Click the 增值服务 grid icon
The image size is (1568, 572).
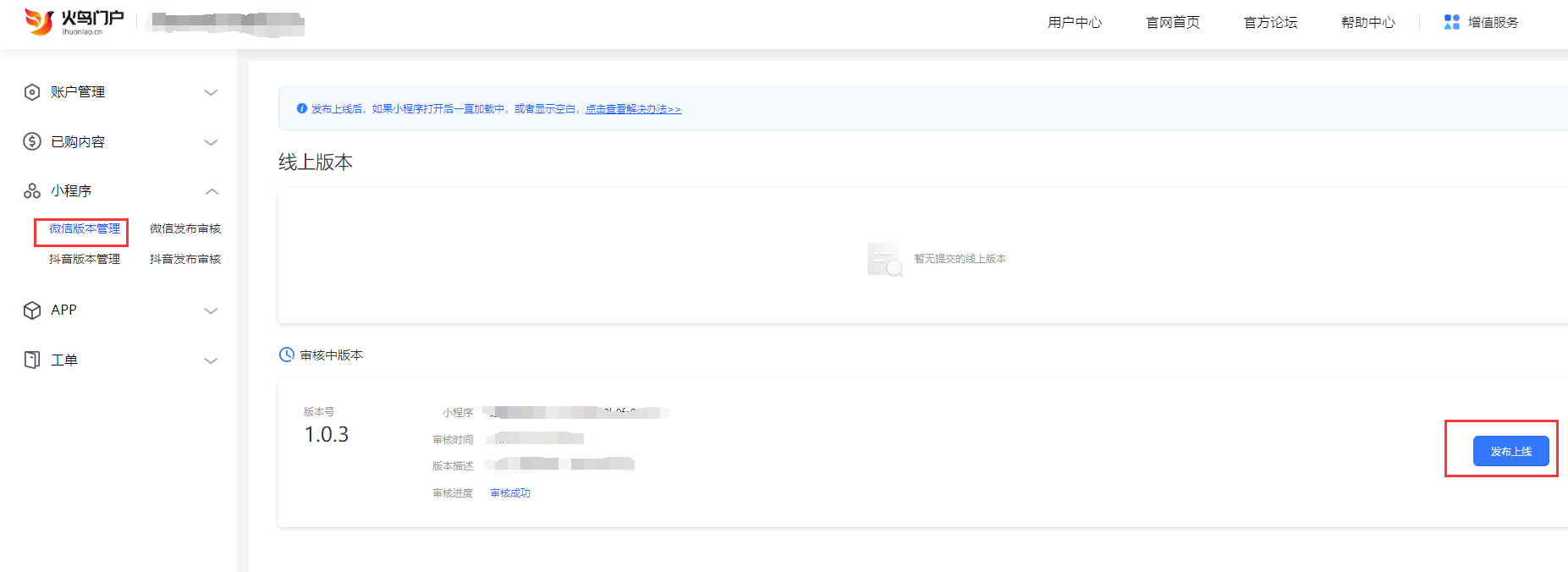(1452, 22)
